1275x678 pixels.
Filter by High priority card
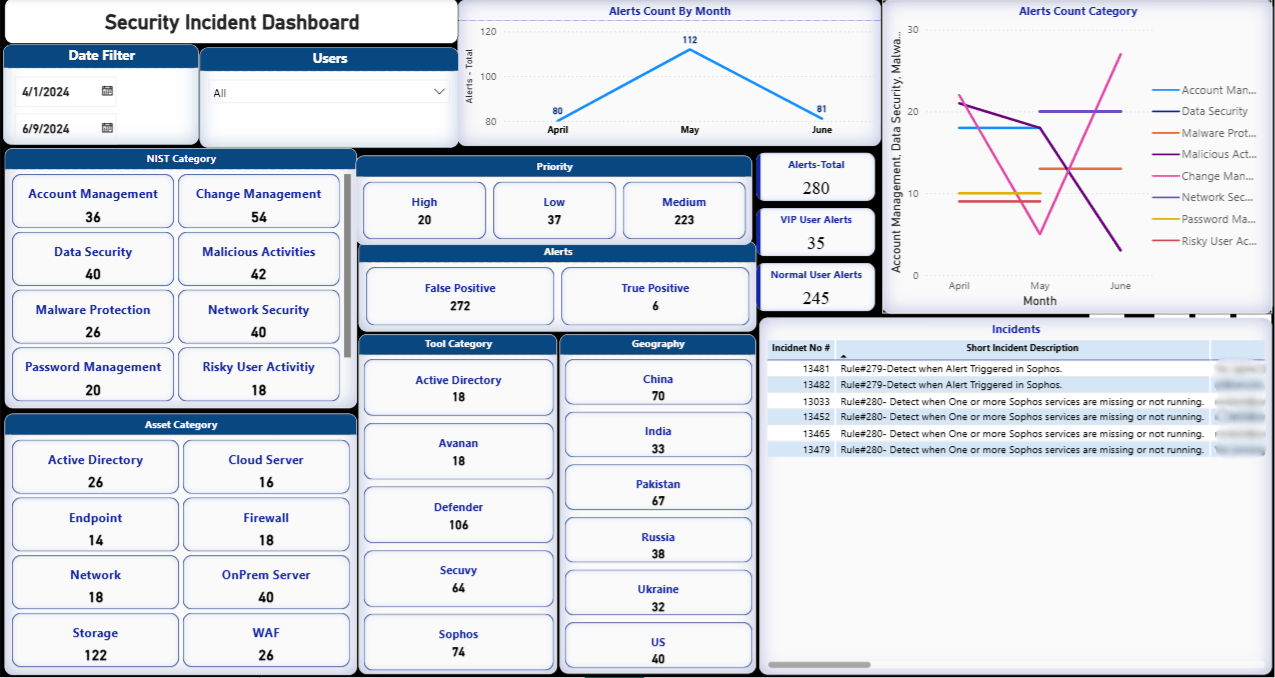pyautogui.click(x=424, y=210)
